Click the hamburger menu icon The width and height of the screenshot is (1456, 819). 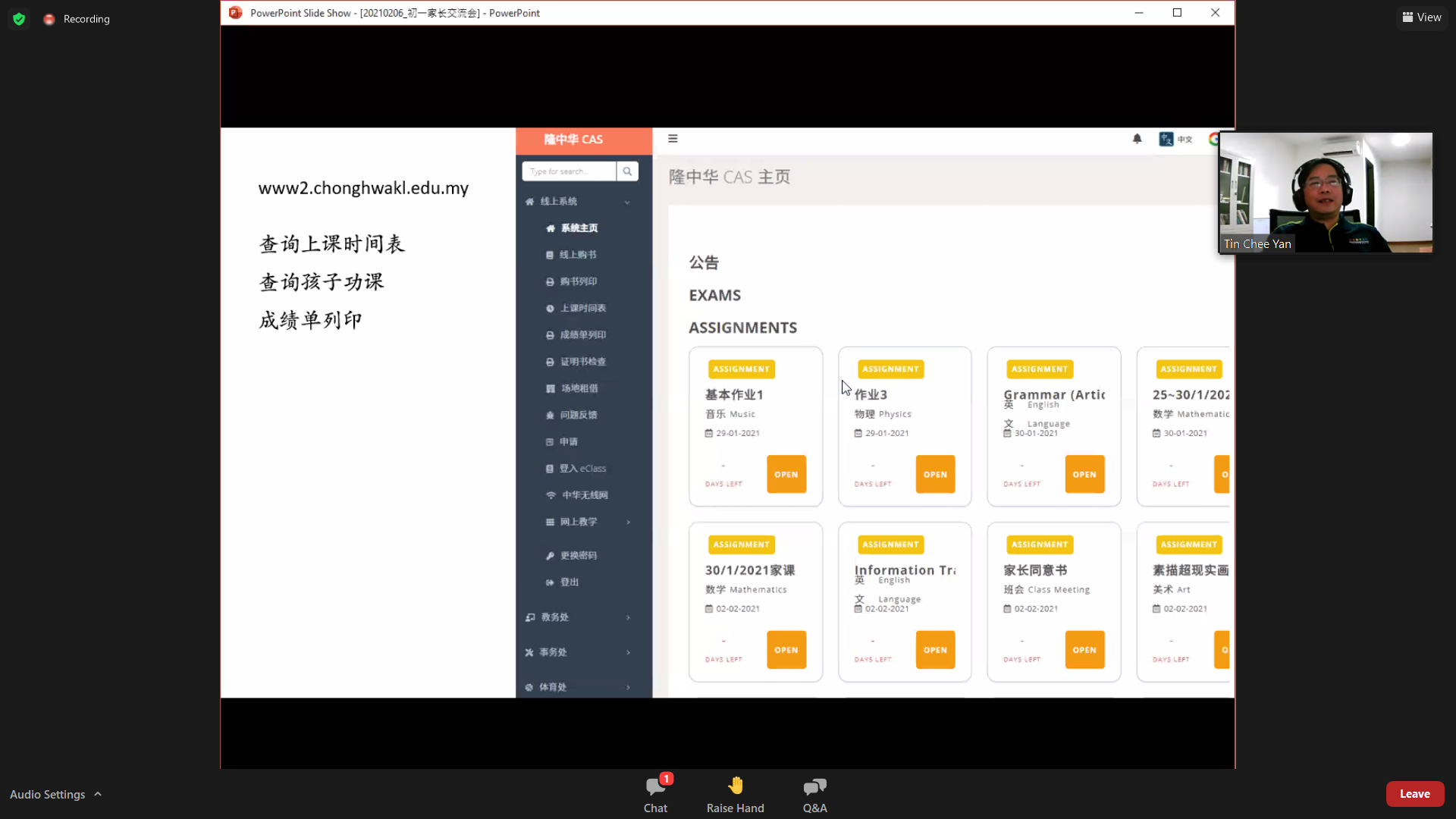click(673, 139)
